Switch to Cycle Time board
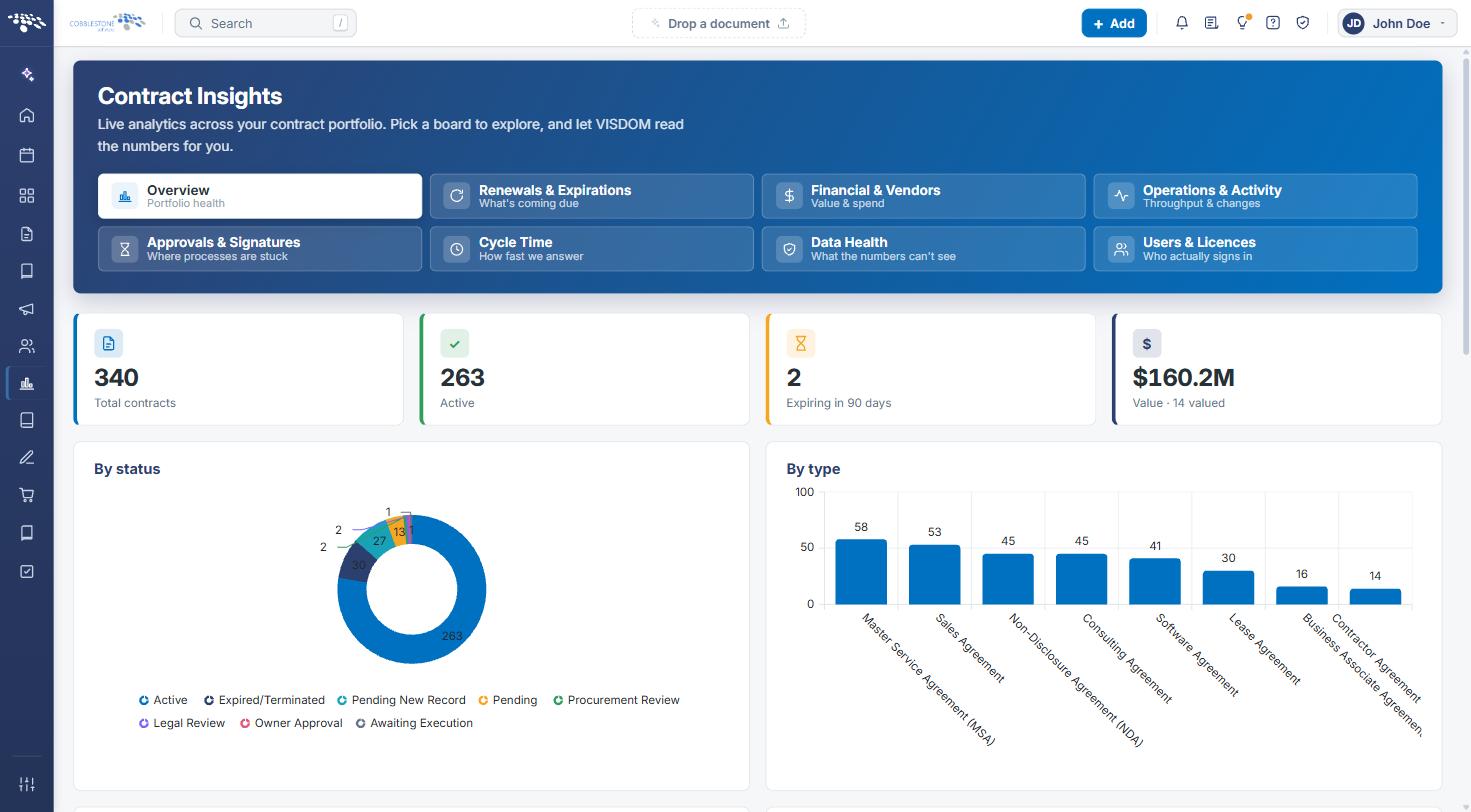 tap(592, 249)
